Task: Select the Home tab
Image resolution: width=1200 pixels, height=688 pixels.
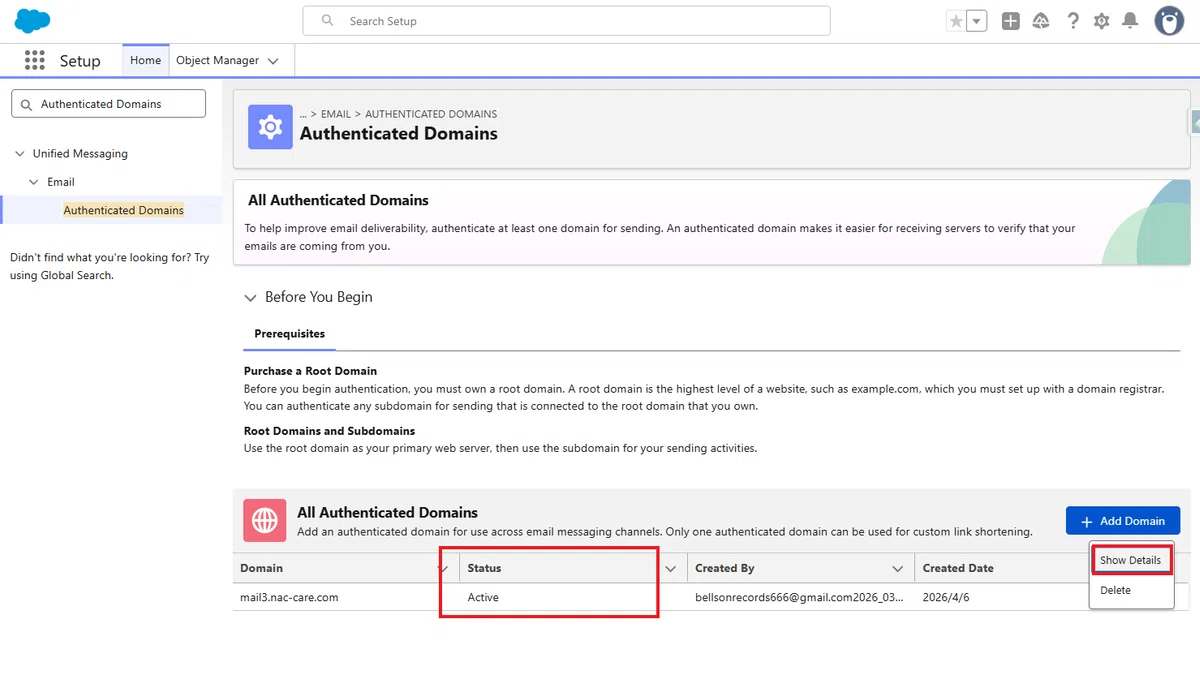Action: click(x=145, y=60)
